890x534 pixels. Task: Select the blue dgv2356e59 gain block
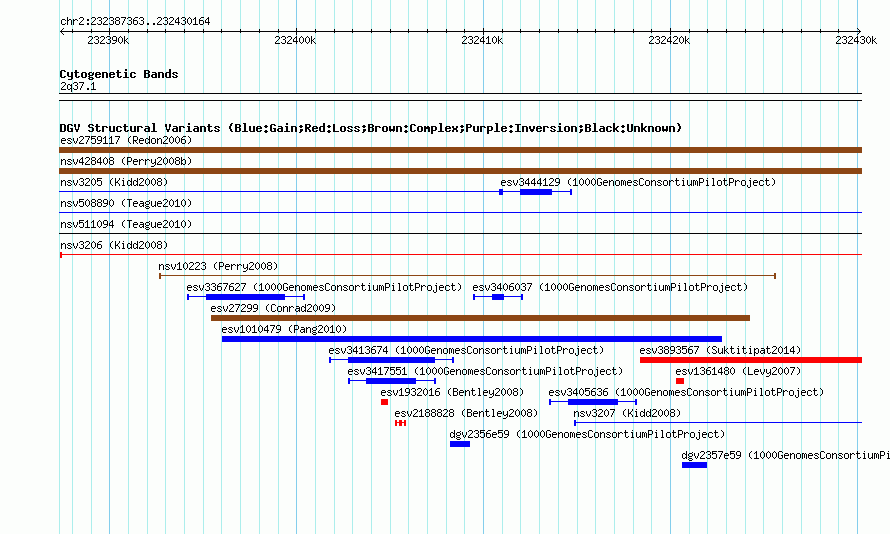tap(460, 444)
